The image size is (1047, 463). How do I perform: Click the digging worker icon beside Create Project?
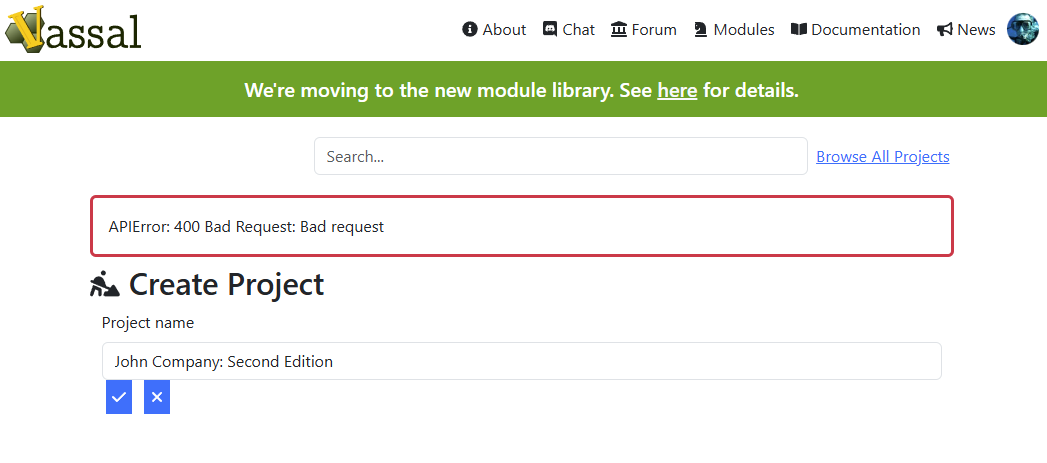click(x=105, y=285)
